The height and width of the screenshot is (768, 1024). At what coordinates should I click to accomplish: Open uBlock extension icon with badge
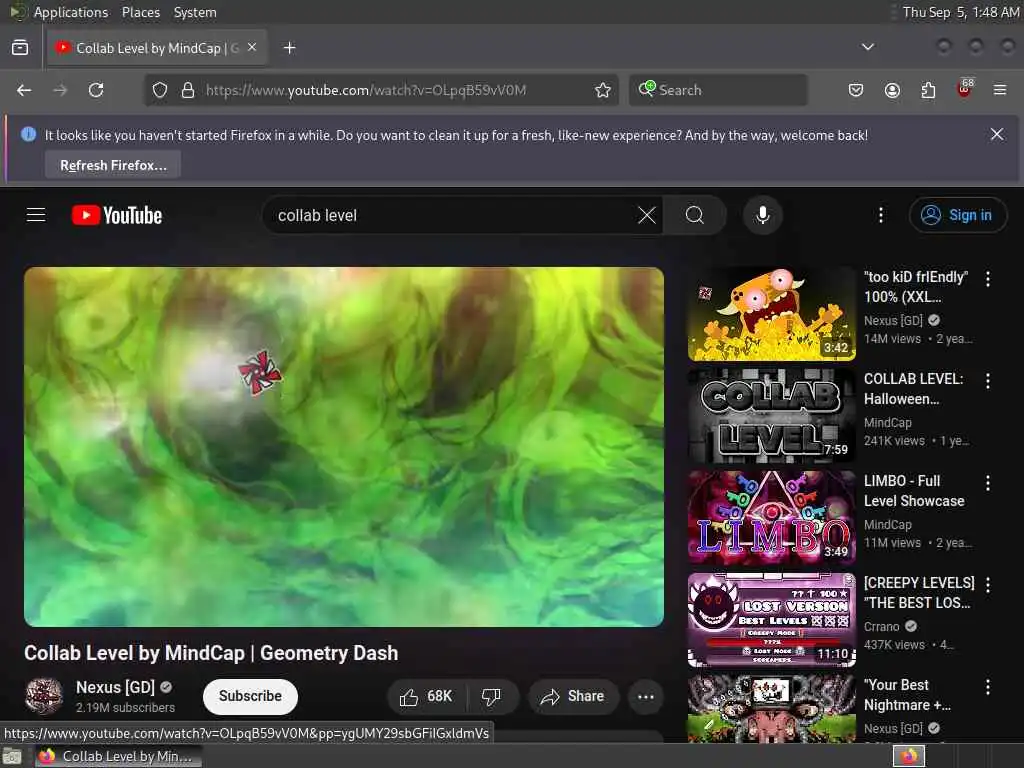(x=965, y=89)
